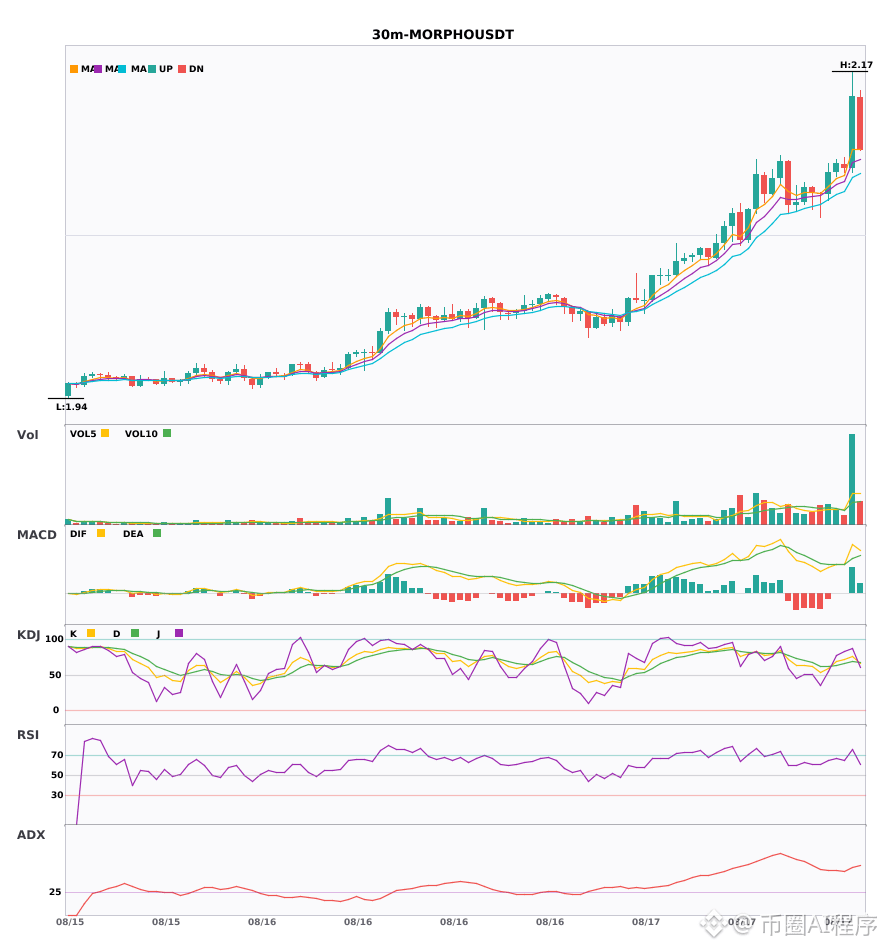Image resolution: width=885 pixels, height=950 pixels.
Task: Click the teal UP legend swatch
Action: click(152, 69)
